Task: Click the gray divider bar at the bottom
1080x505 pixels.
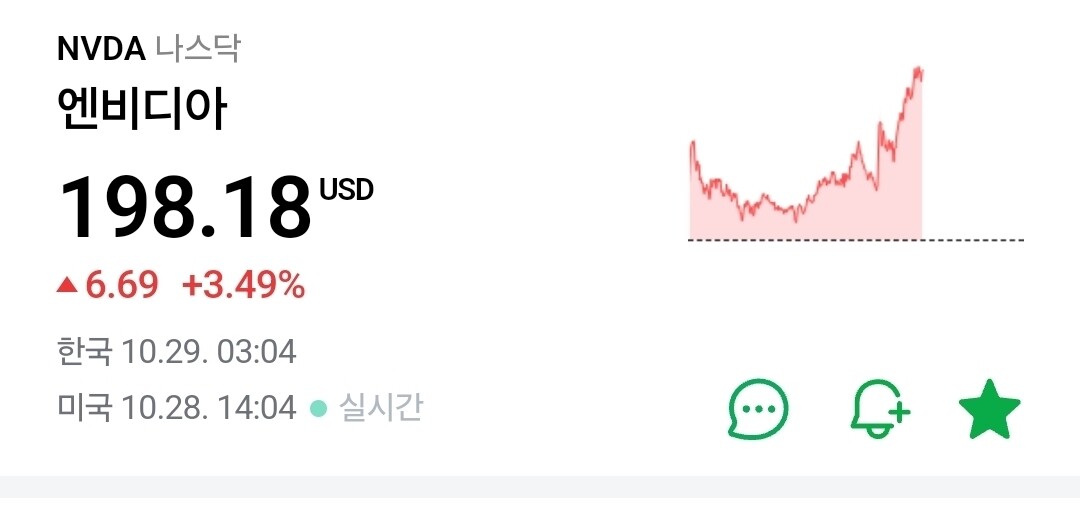Action: pyautogui.click(x=540, y=487)
